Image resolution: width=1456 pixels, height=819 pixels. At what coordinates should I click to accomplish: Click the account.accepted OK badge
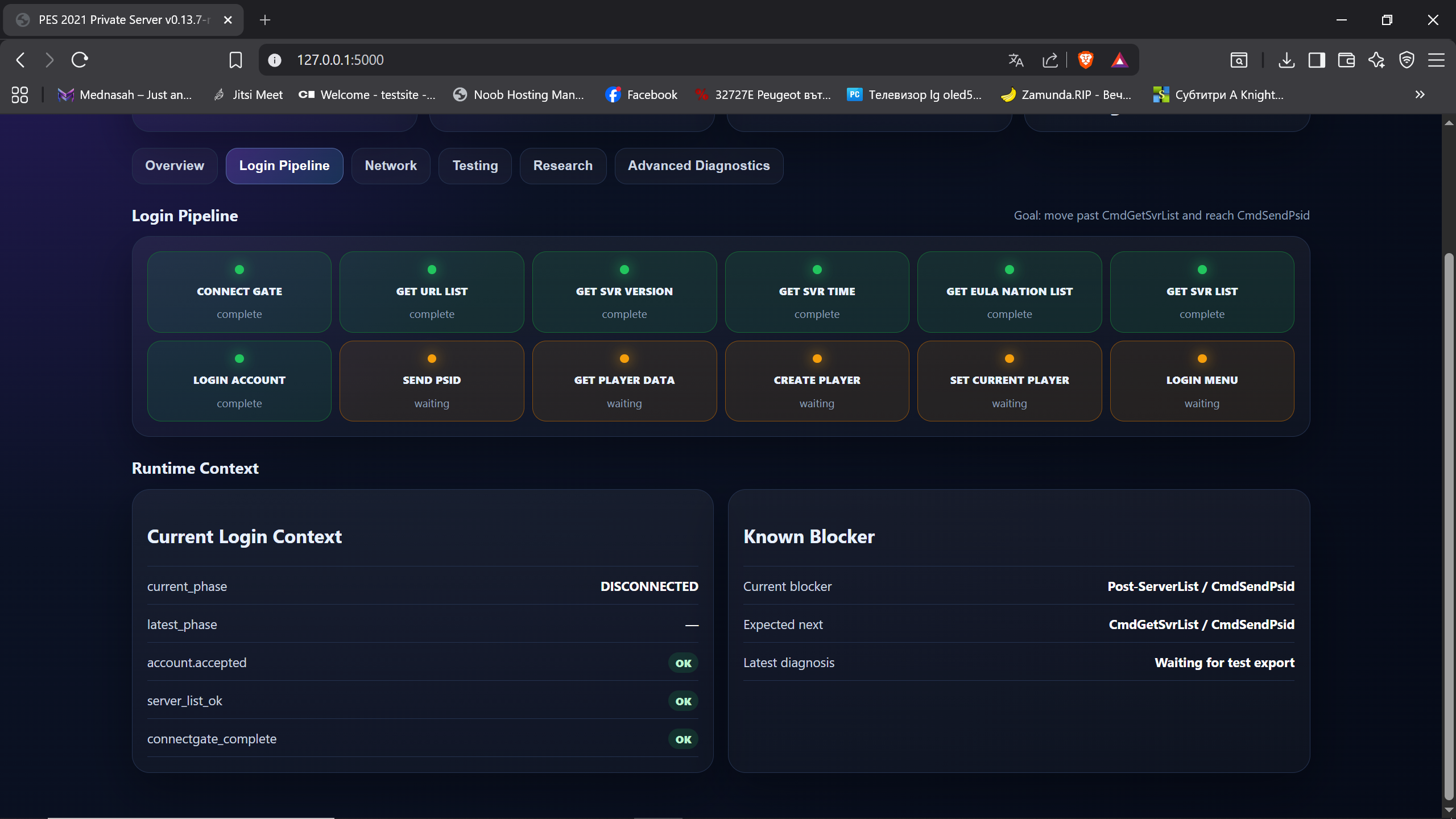point(683,663)
